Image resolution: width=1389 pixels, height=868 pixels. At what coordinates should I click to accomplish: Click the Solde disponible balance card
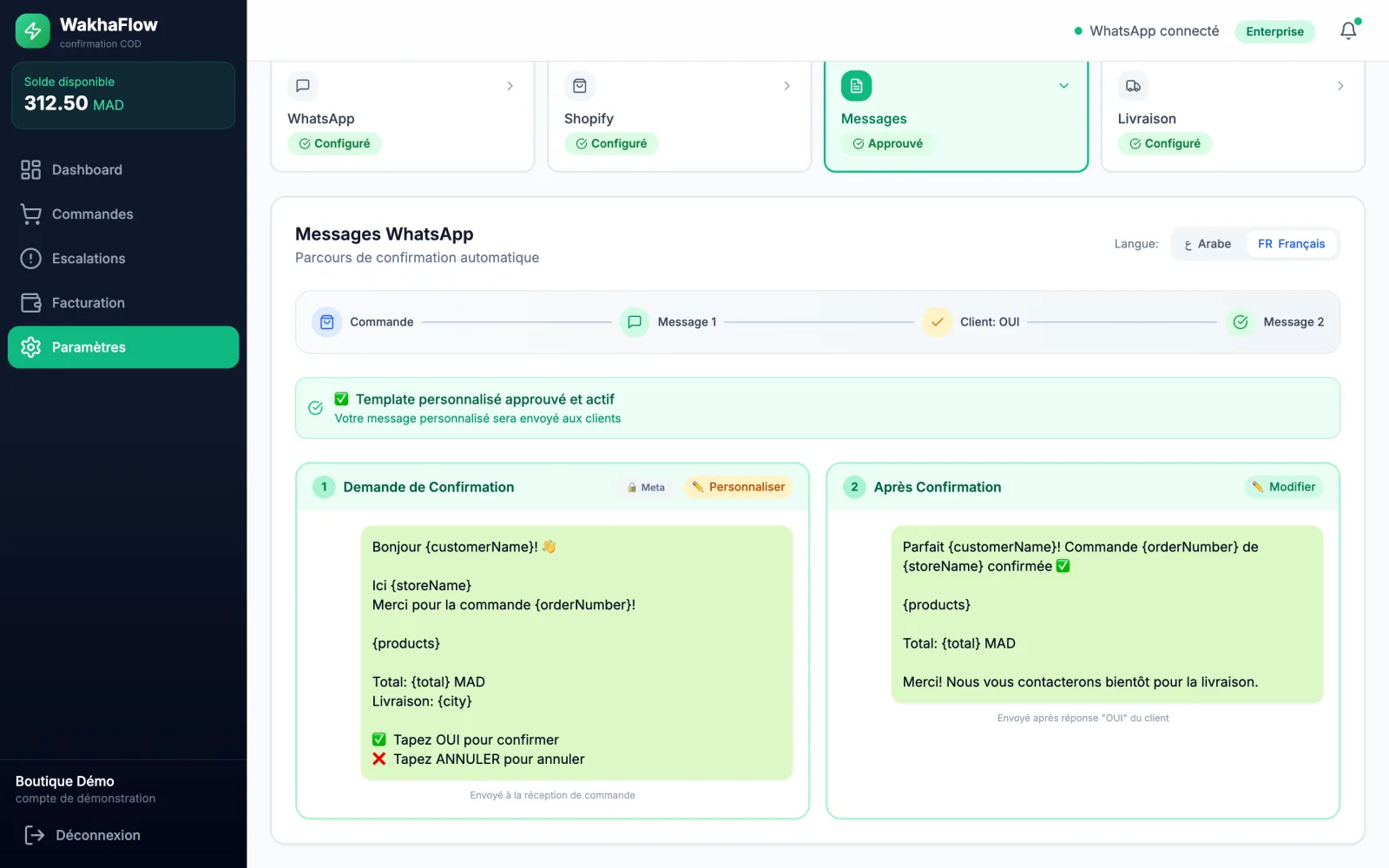click(x=123, y=95)
